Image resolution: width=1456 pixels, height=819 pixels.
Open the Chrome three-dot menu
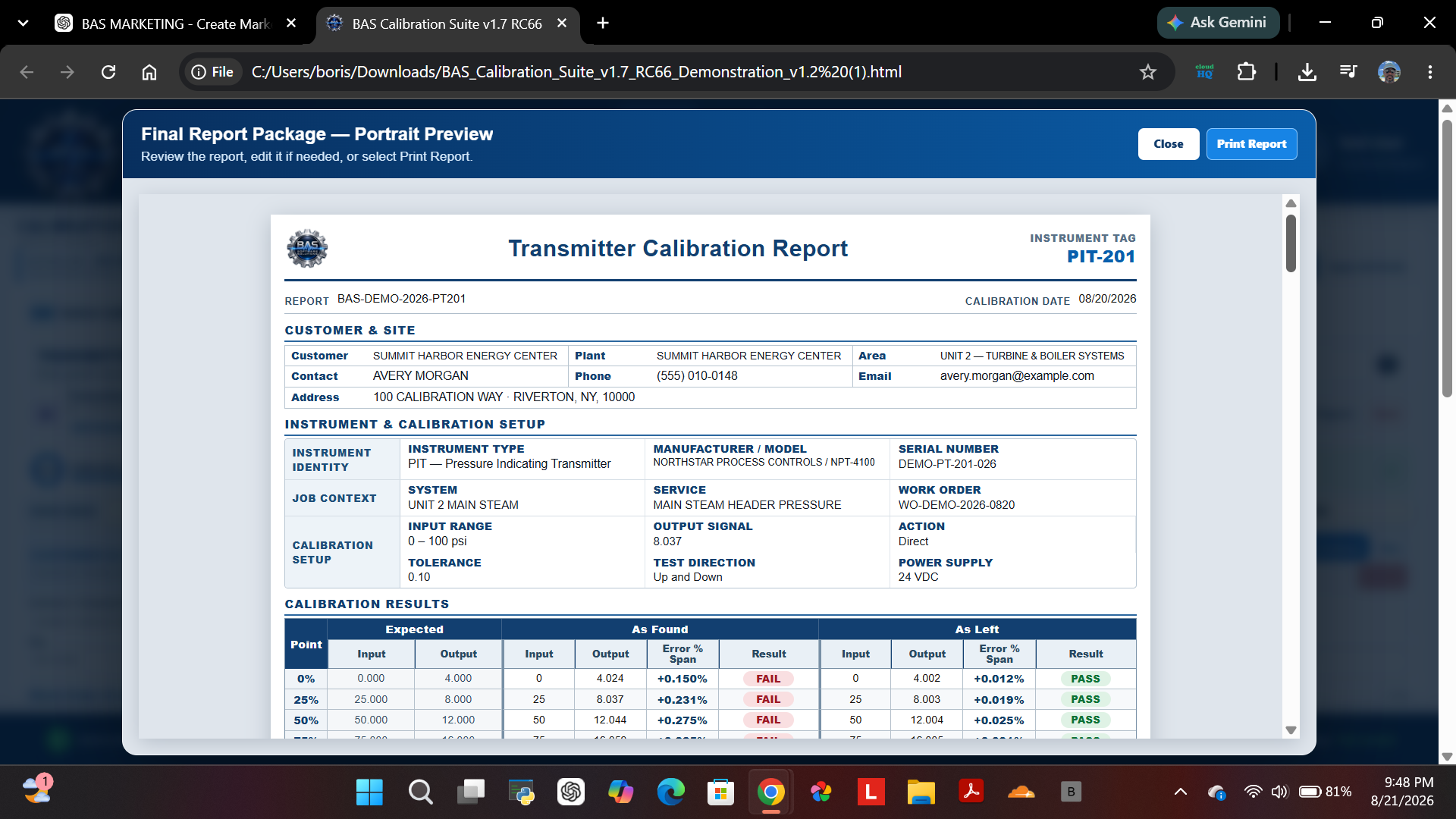[x=1430, y=72]
